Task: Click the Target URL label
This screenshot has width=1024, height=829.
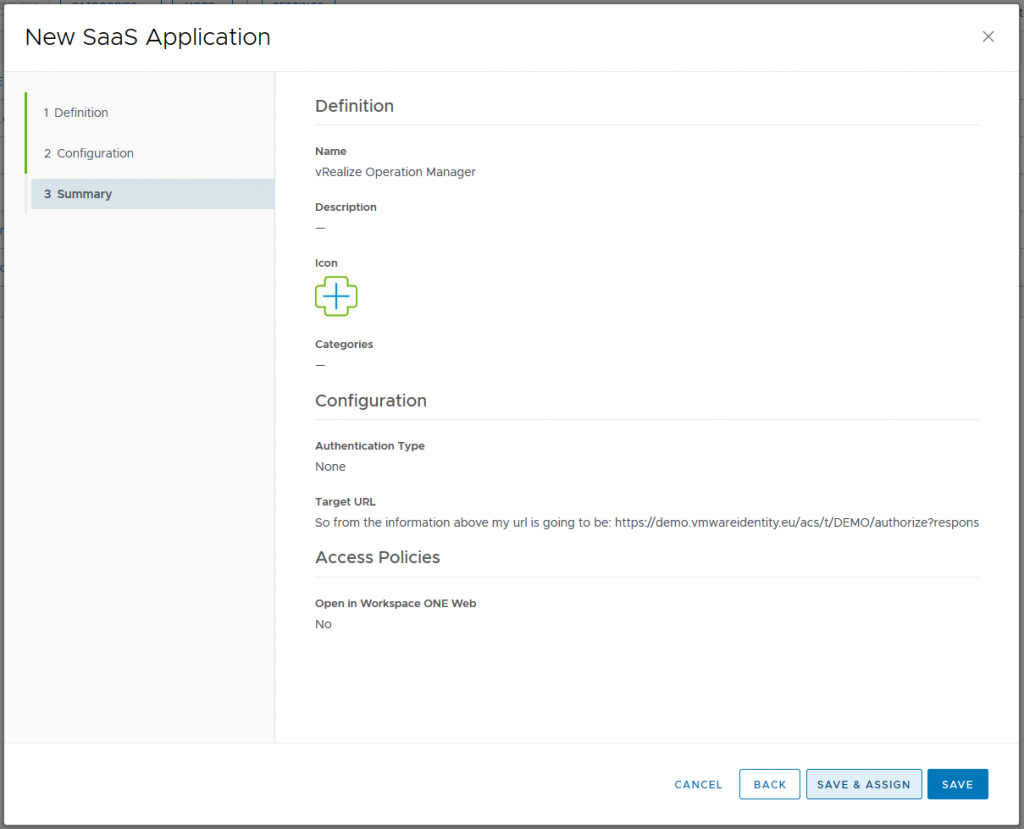Action: (x=345, y=502)
